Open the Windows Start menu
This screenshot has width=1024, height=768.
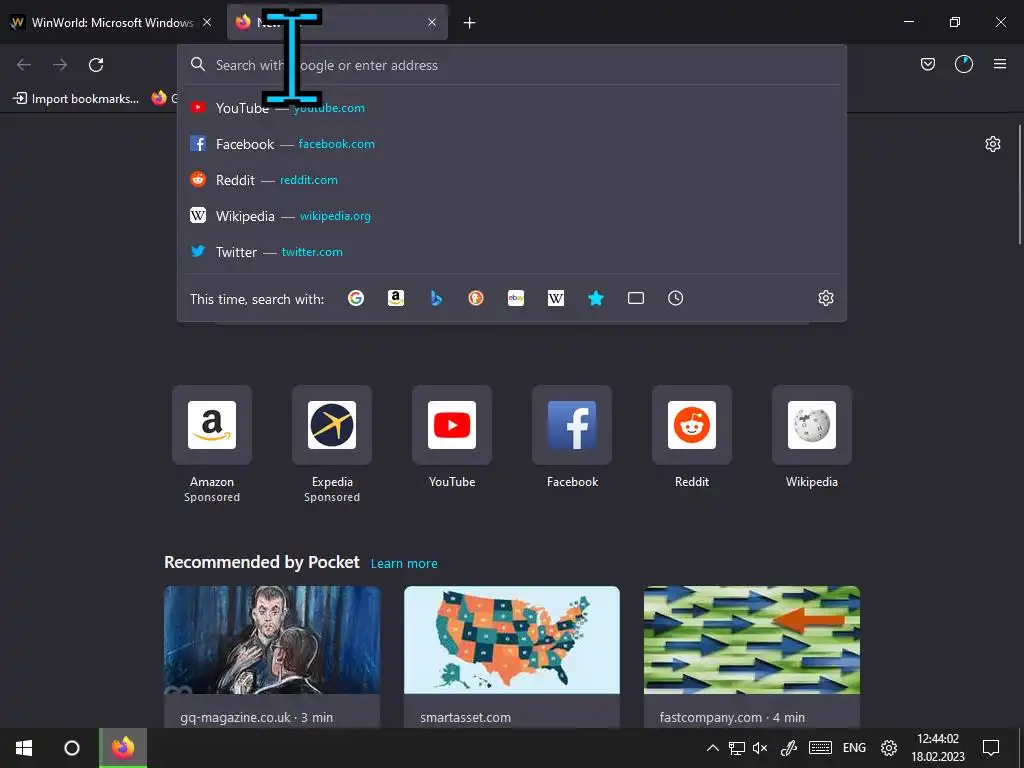24,748
